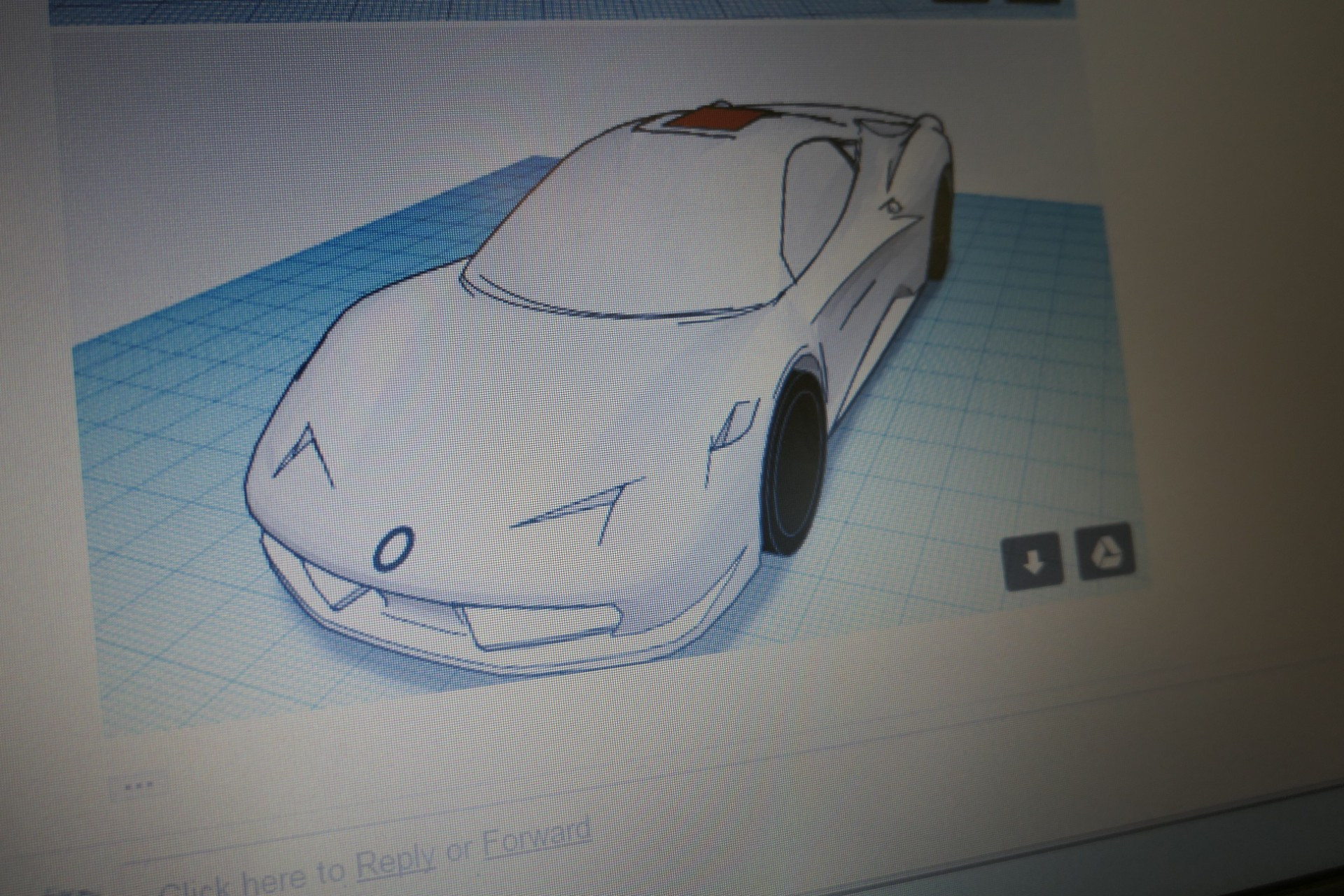Expand trimmed content ellipsis button
1344x896 pixels.
(138, 786)
